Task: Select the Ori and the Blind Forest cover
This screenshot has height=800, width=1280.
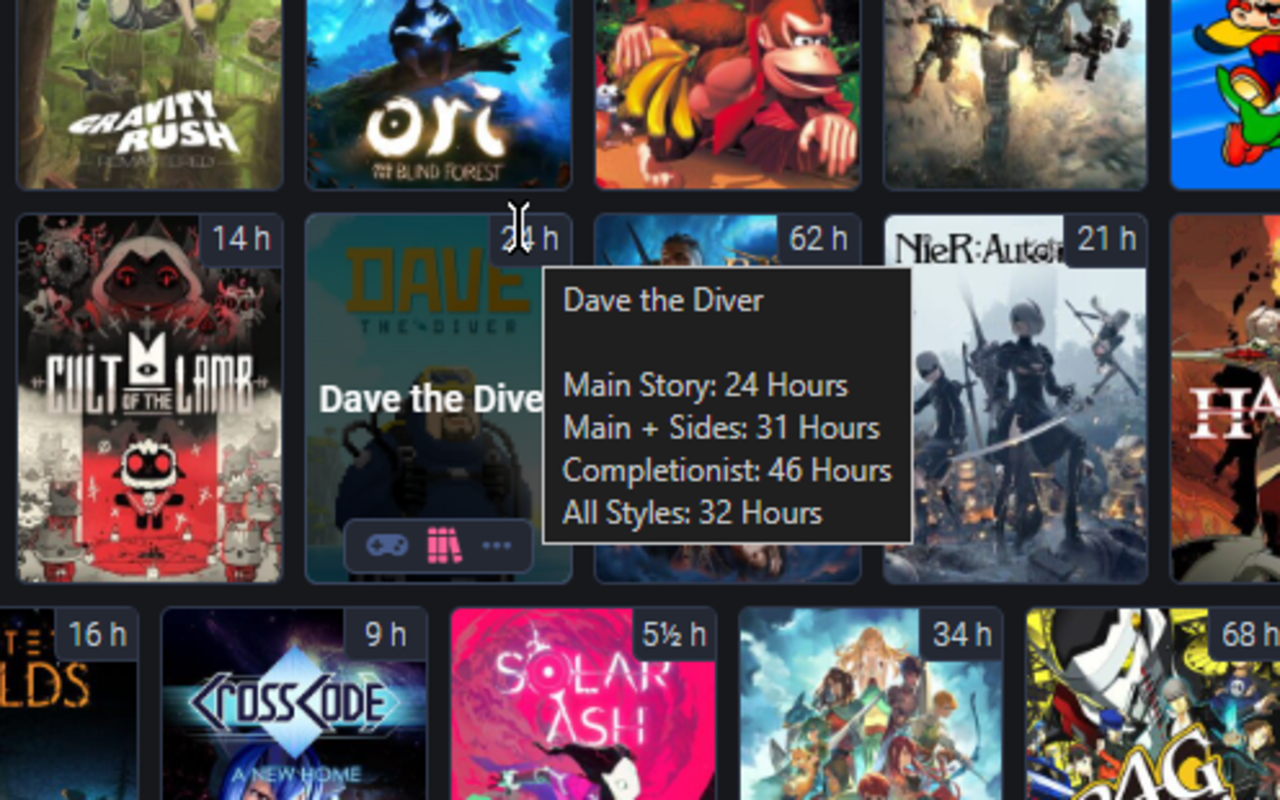Action: [439, 94]
